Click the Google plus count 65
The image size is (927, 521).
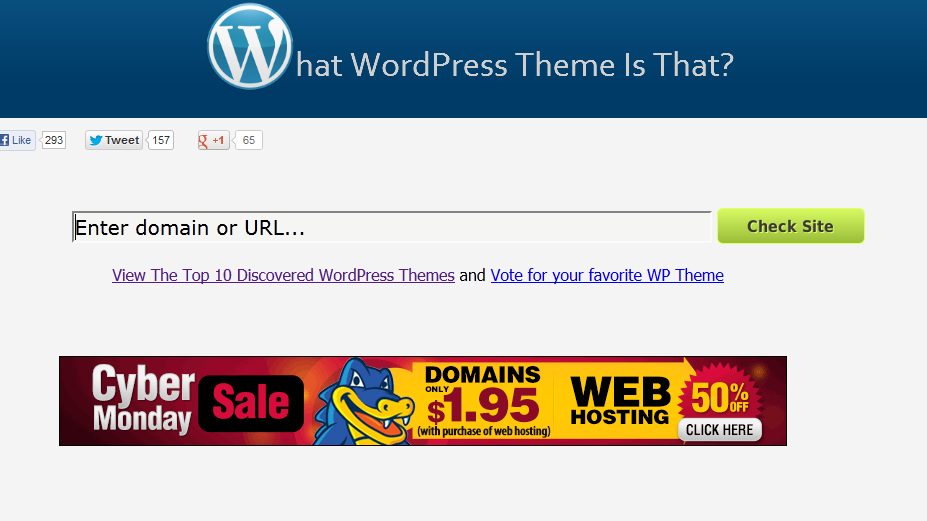coord(248,140)
